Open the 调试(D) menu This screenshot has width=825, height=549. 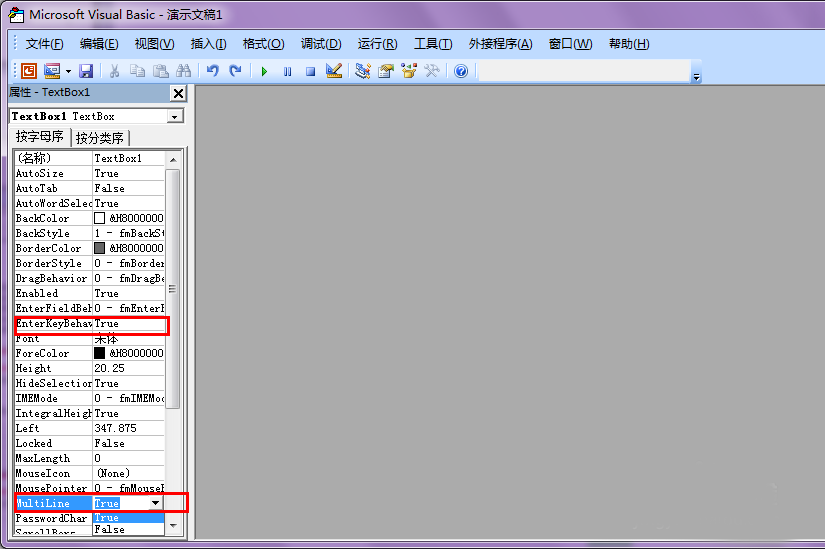321,44
